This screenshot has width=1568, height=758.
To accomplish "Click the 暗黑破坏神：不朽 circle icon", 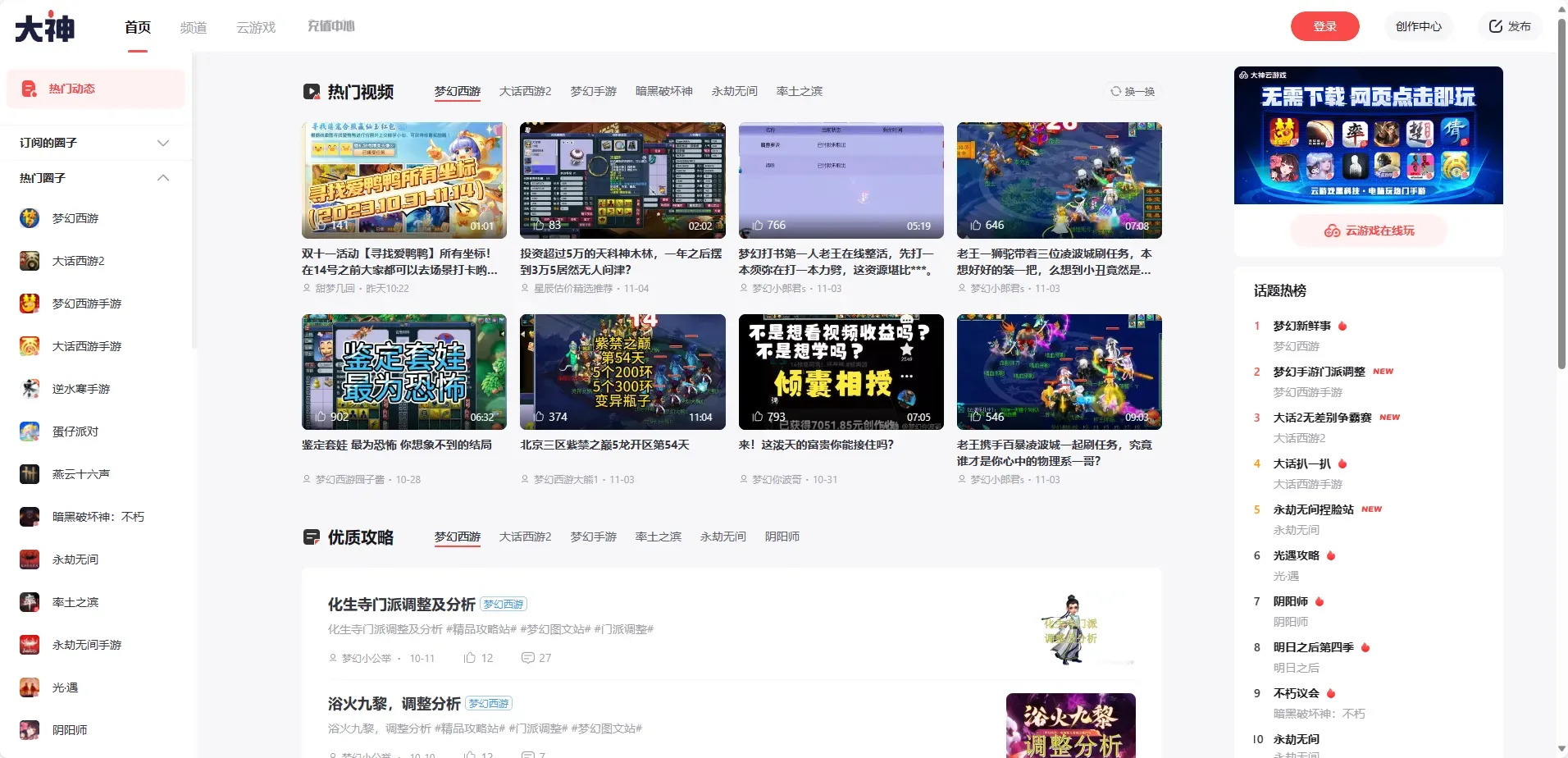I will click(x=30, y=517).
